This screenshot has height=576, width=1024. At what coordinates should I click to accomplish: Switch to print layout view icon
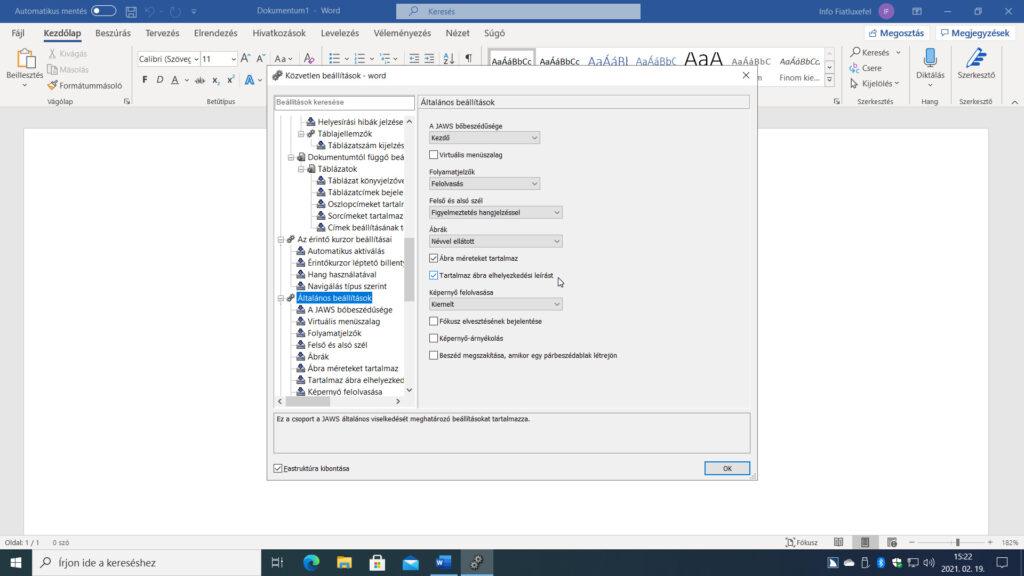point(865,542)
